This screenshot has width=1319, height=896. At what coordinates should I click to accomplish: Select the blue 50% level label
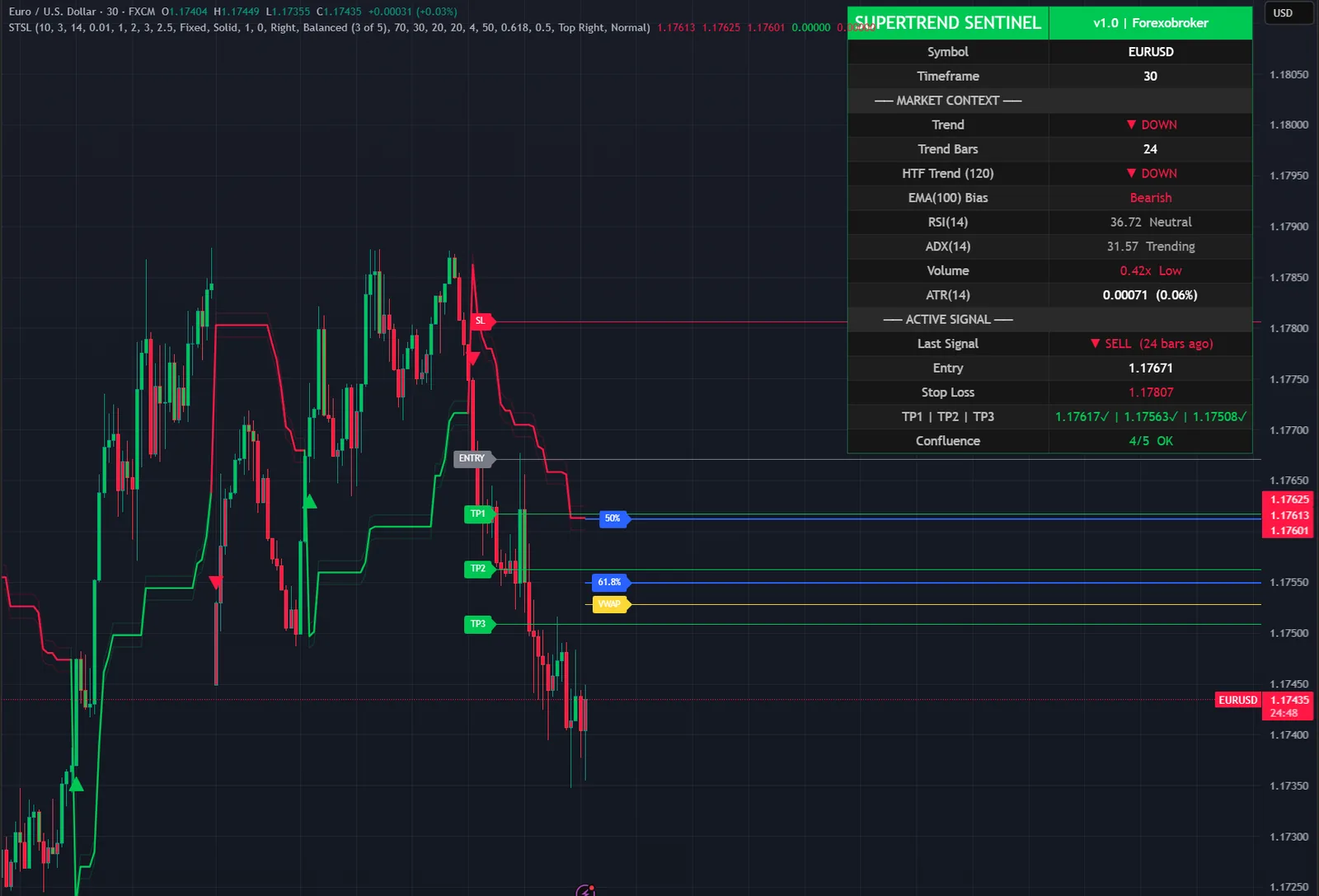[x=614, y=519]
